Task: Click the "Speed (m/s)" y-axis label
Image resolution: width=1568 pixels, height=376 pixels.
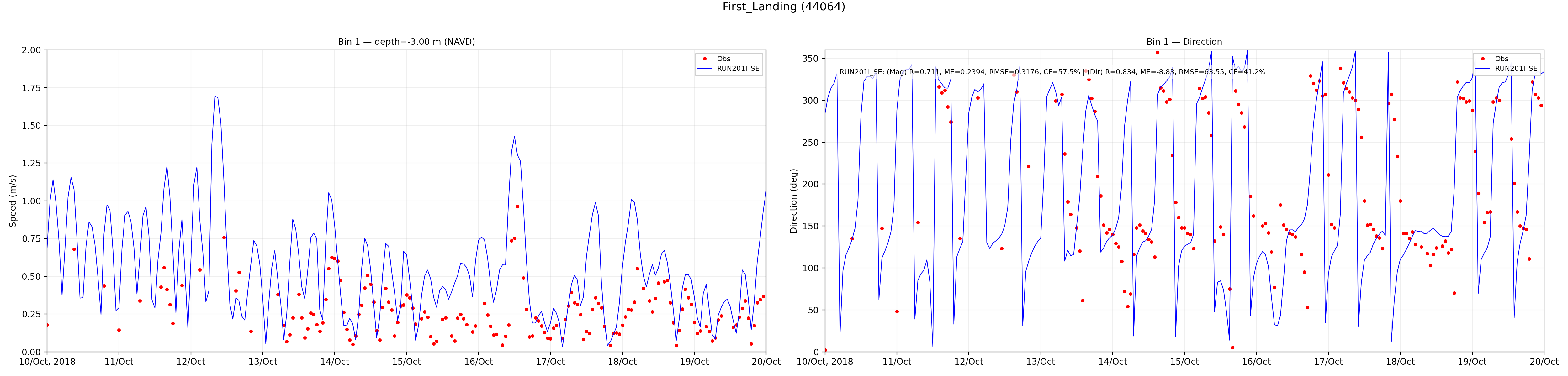Action: (13, 201)
